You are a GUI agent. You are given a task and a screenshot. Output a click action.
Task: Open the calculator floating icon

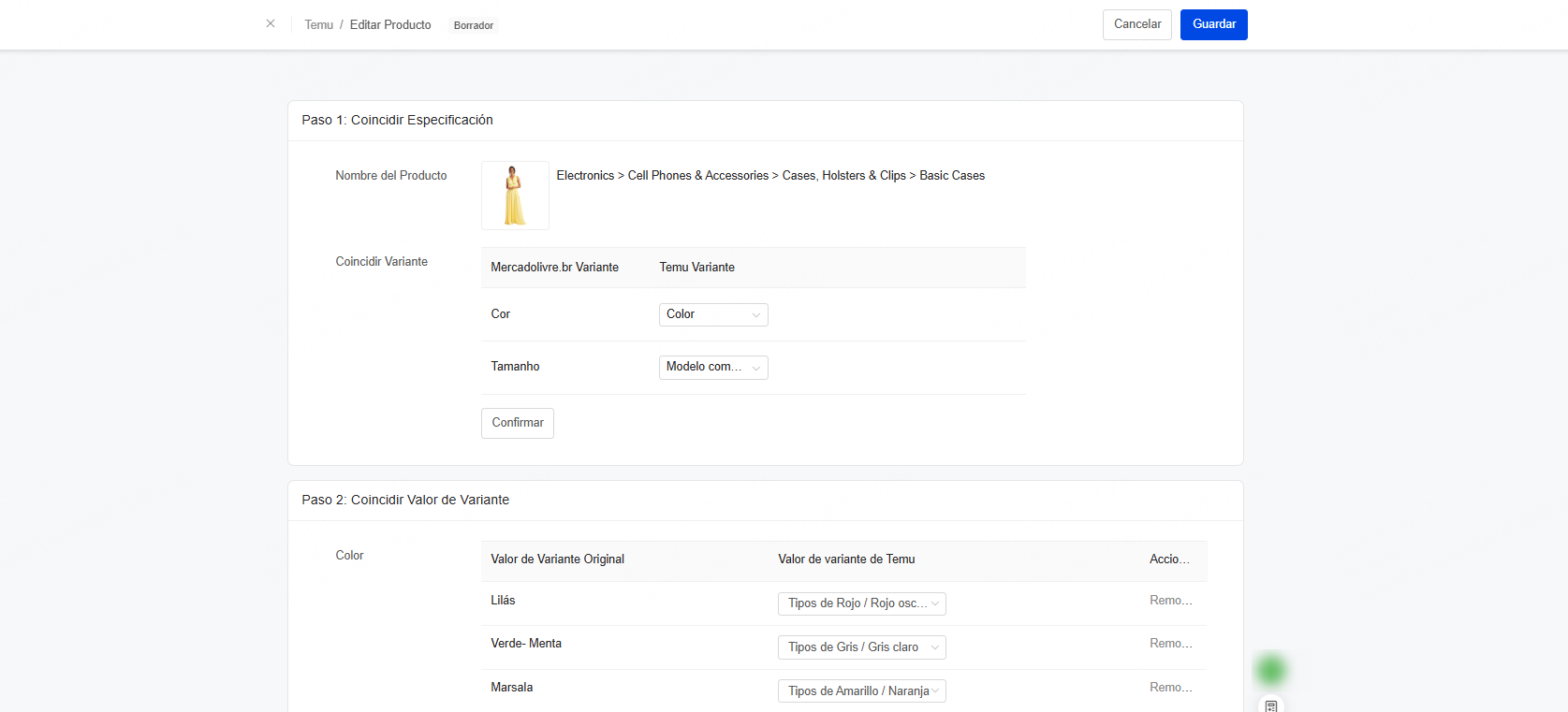(1270, 705)
